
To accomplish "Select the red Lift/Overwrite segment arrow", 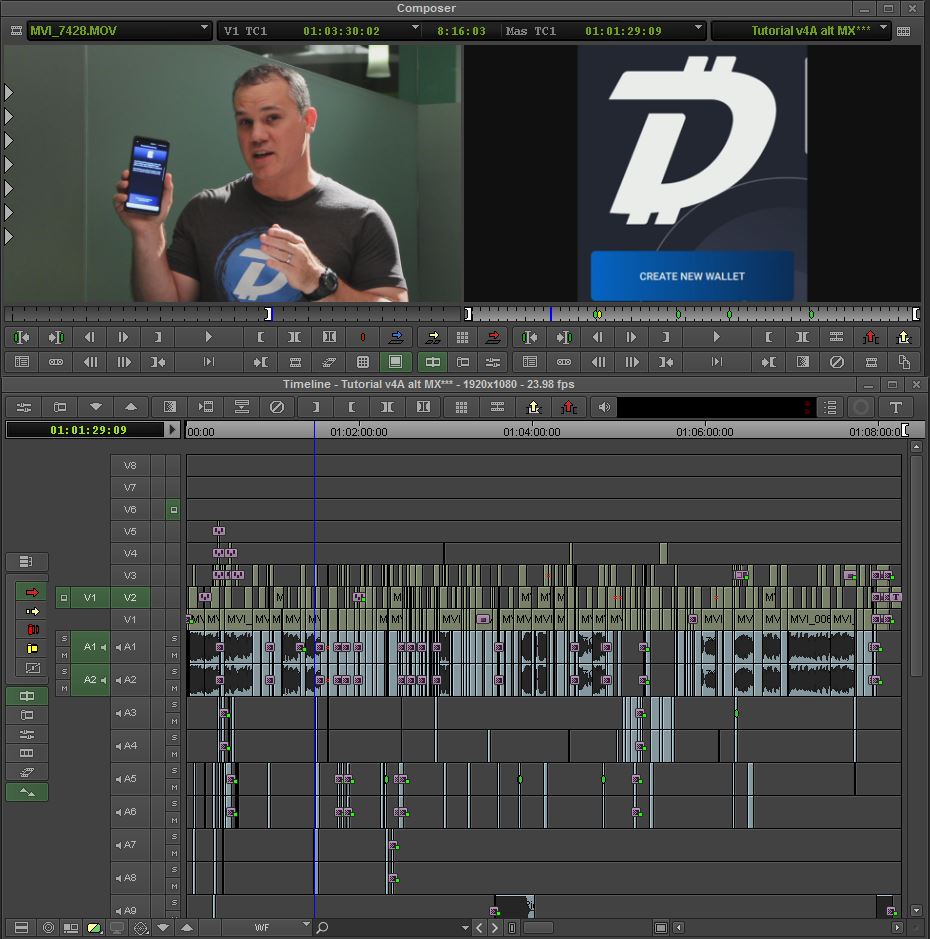I will [32, 592].
